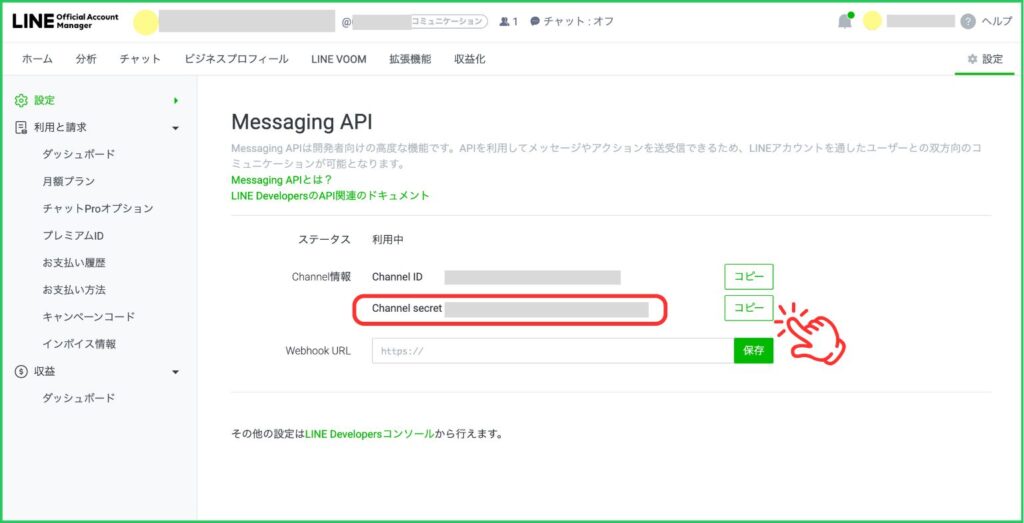
Task: Open the notification bell
Action: point(845,21)
